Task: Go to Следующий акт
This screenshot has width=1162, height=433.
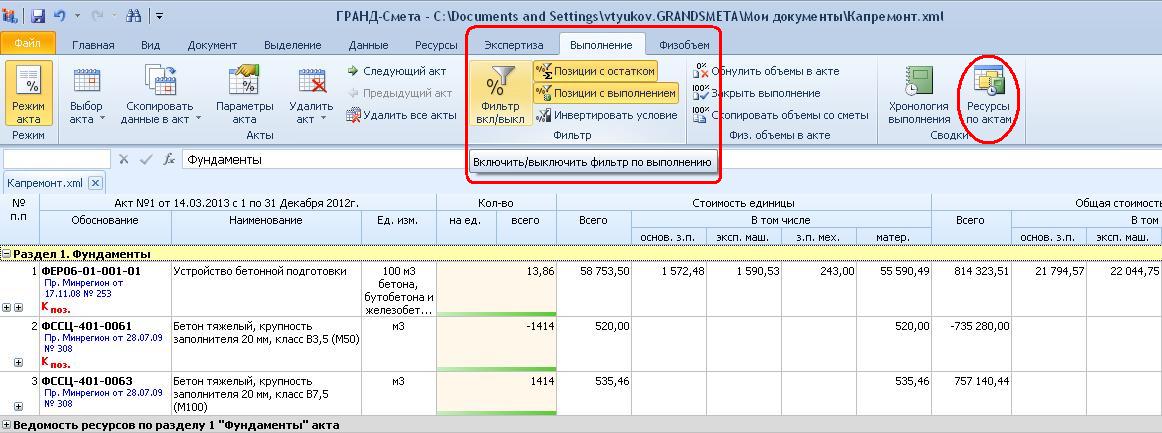Action: [396, 71]
